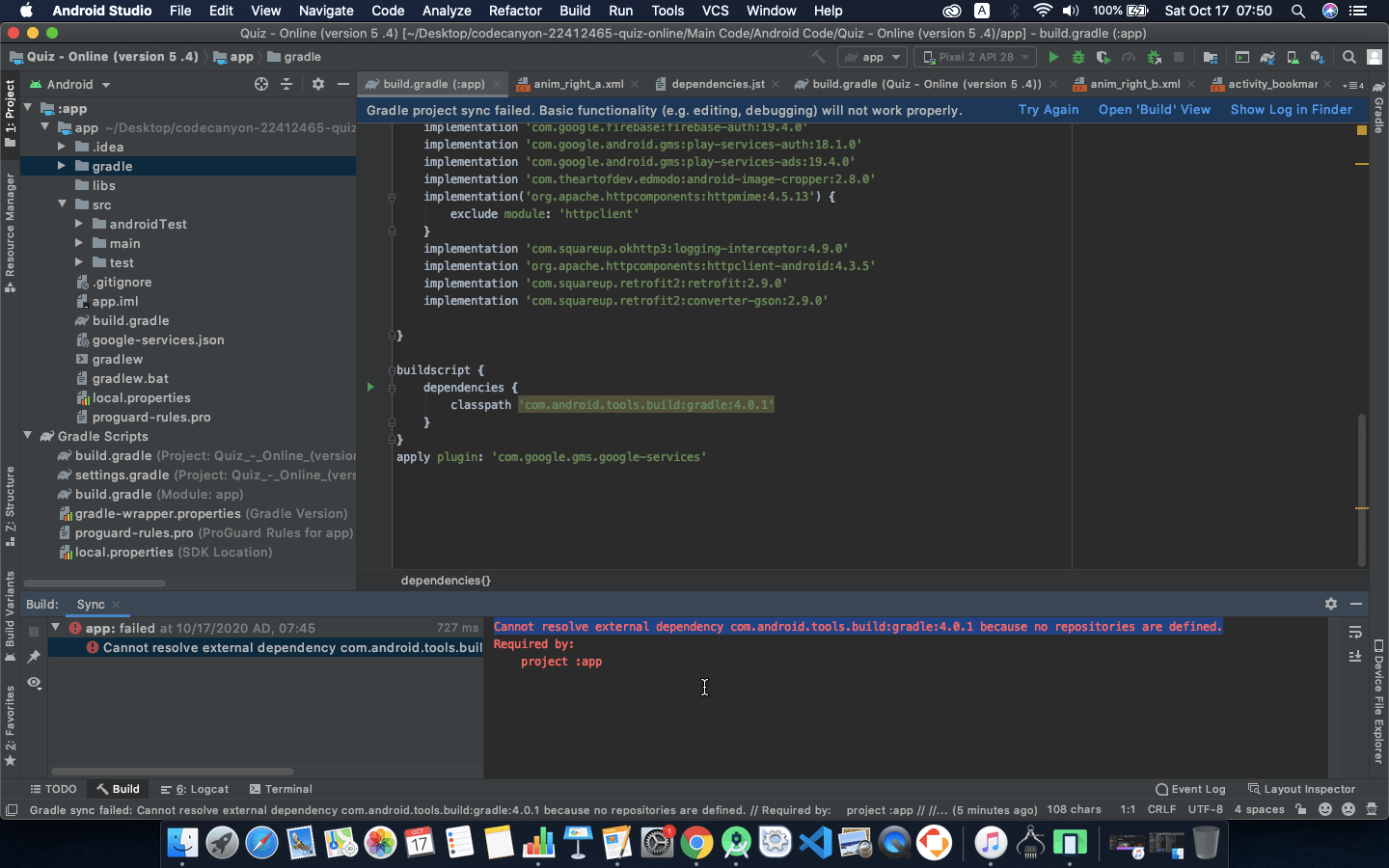Image resolution: width=1389 pixels, height=868 pixels.
Task: Expand the main folder in tree
Action: pyautogui.click(x=79, y=243)
